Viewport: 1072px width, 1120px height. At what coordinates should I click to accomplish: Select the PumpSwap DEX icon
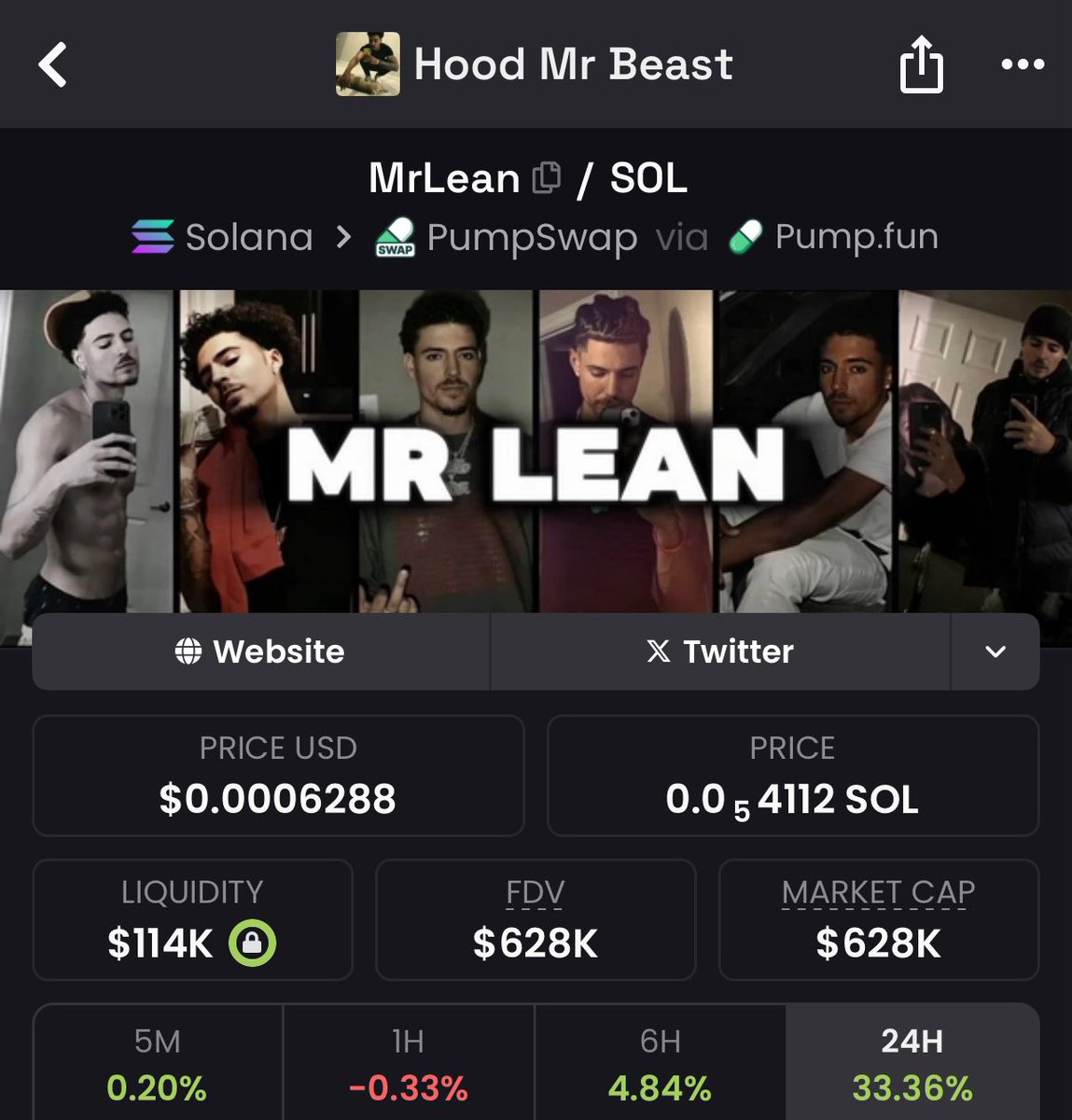pos(395,237)
